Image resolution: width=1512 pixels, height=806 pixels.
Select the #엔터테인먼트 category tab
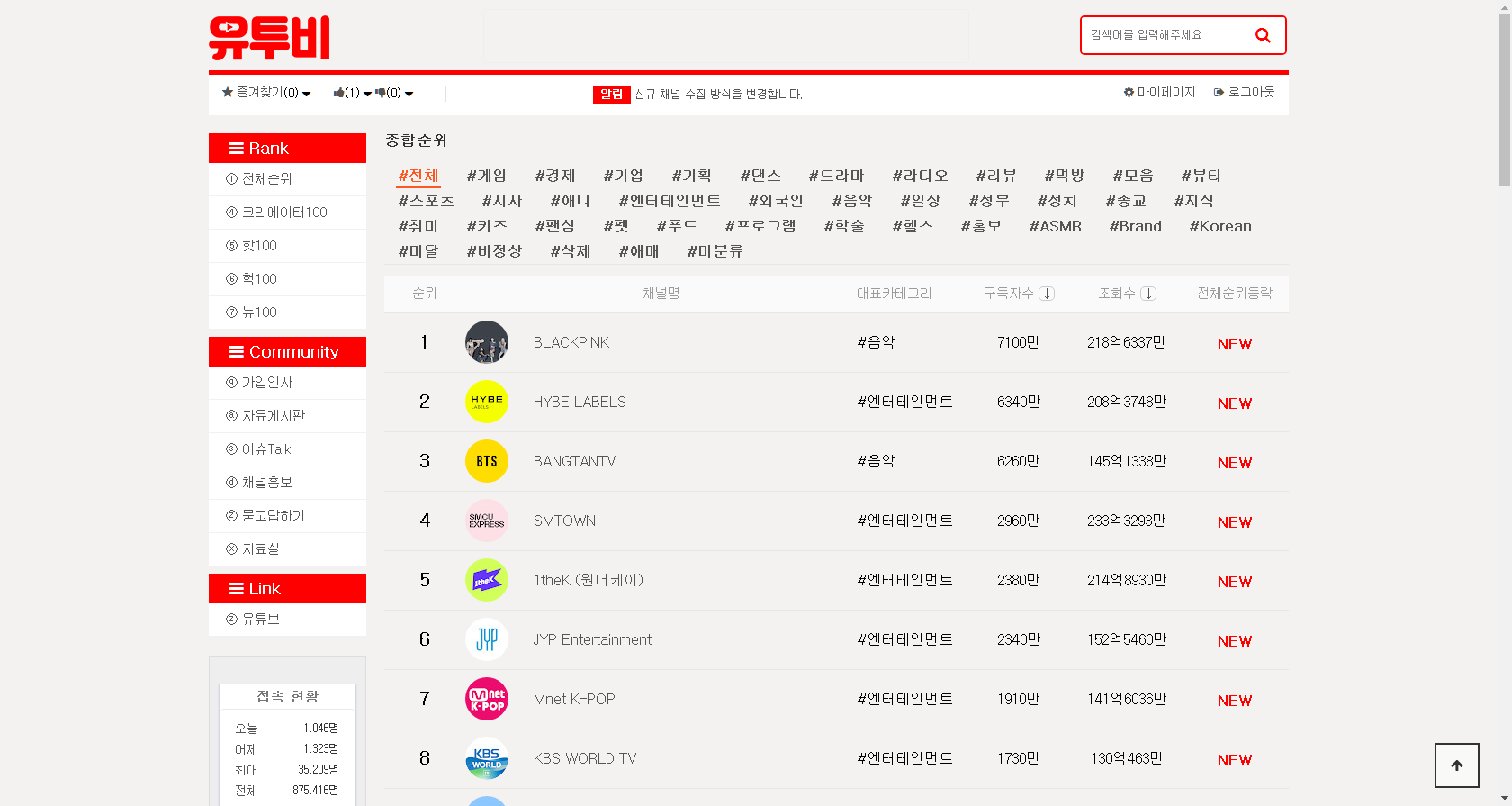(x=670, y=201)
